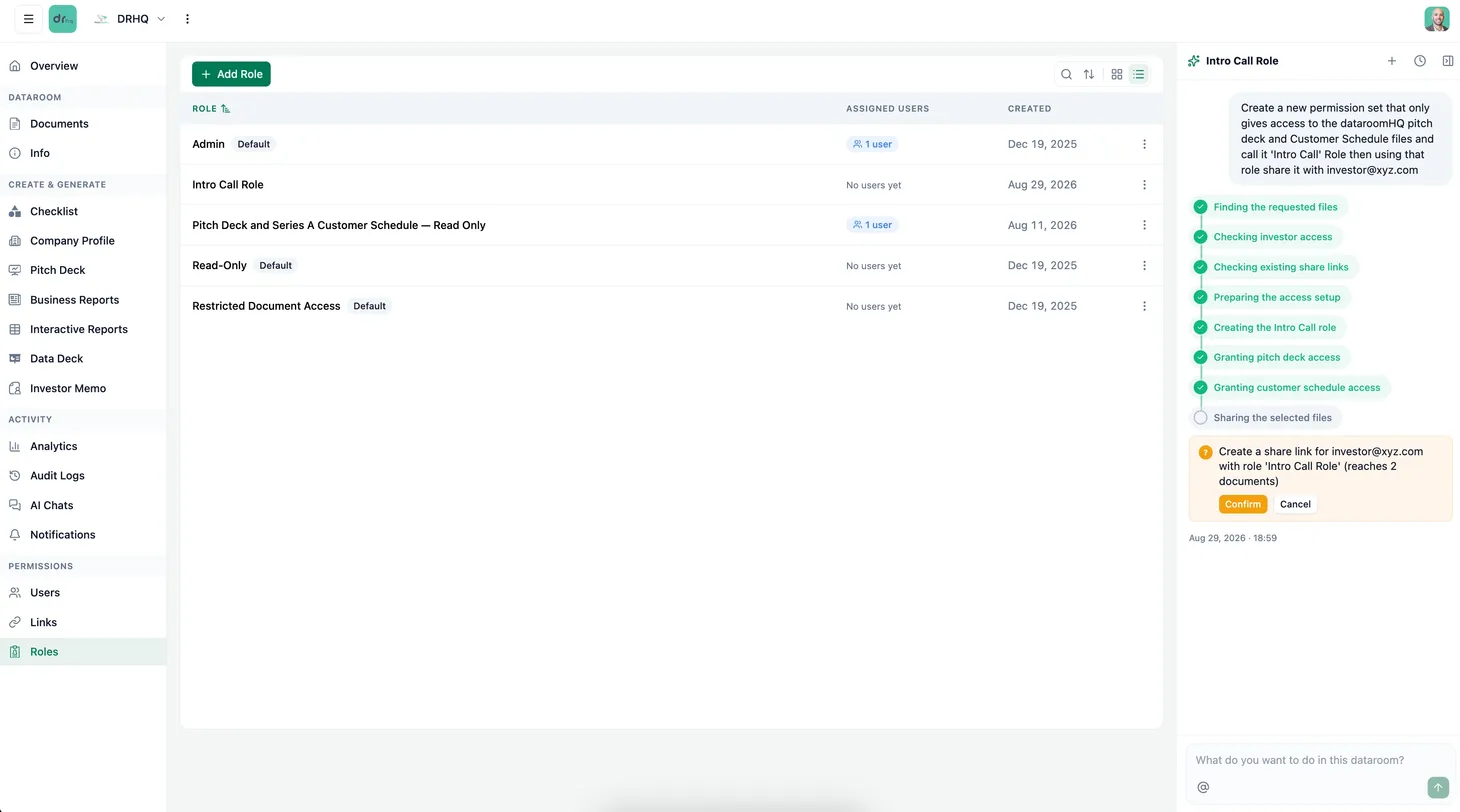Open the Read-Only row options menu
Image resolution: width=1460 pixels, height=812 pixels.
[x=1144, y=266]
